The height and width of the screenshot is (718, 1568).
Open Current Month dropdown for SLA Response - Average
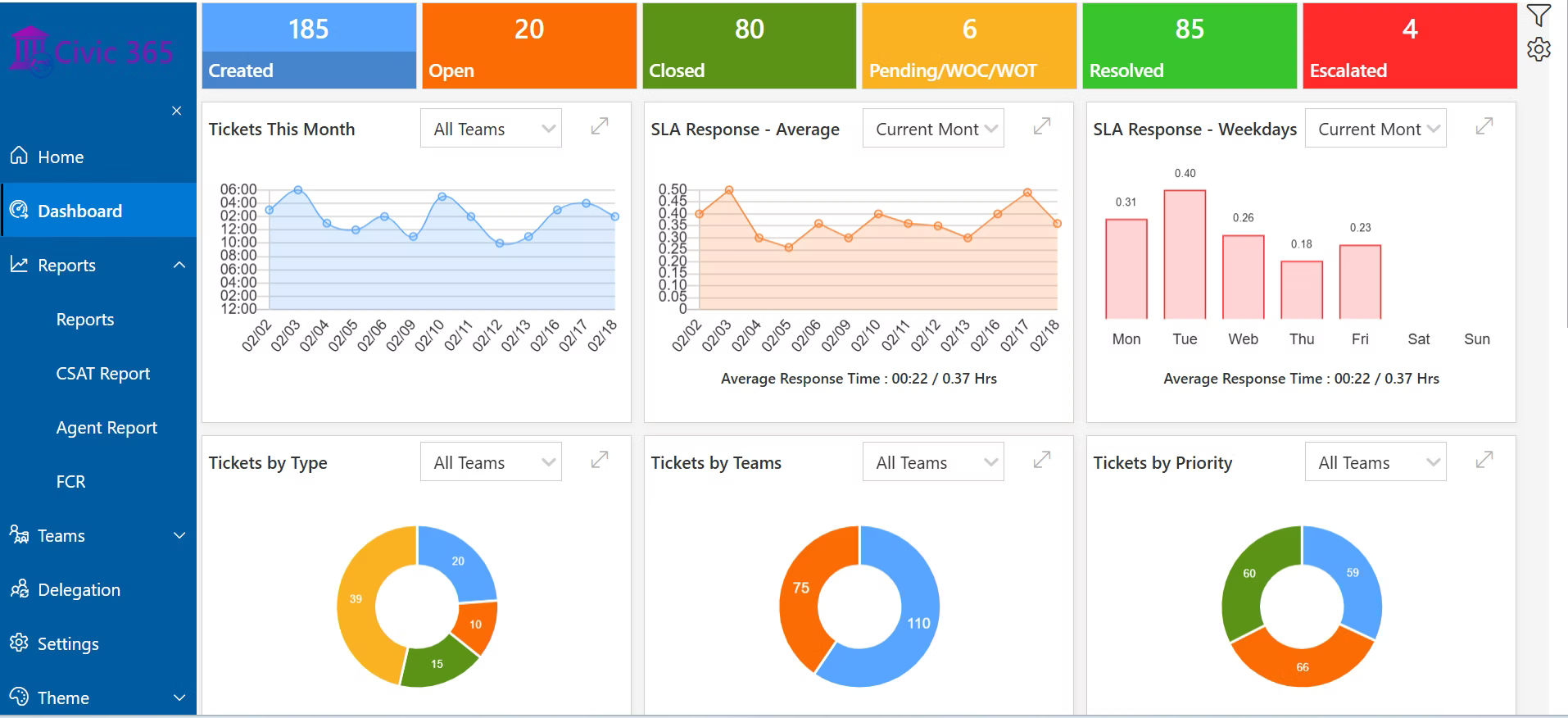933,129
